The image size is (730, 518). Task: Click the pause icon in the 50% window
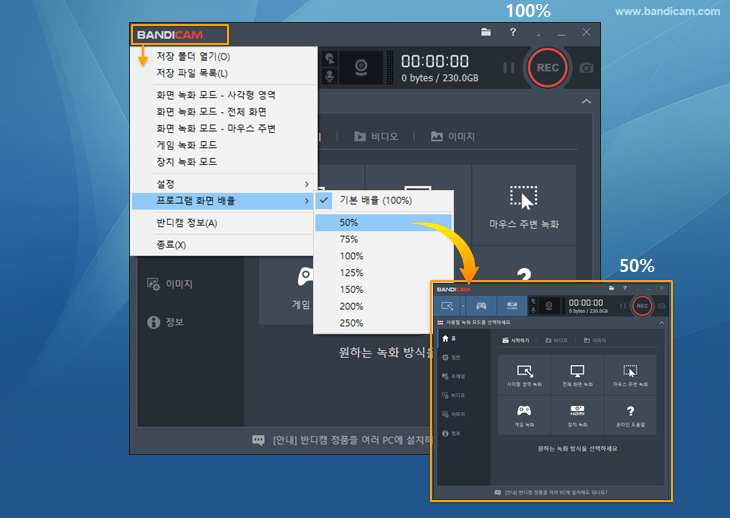622,306
